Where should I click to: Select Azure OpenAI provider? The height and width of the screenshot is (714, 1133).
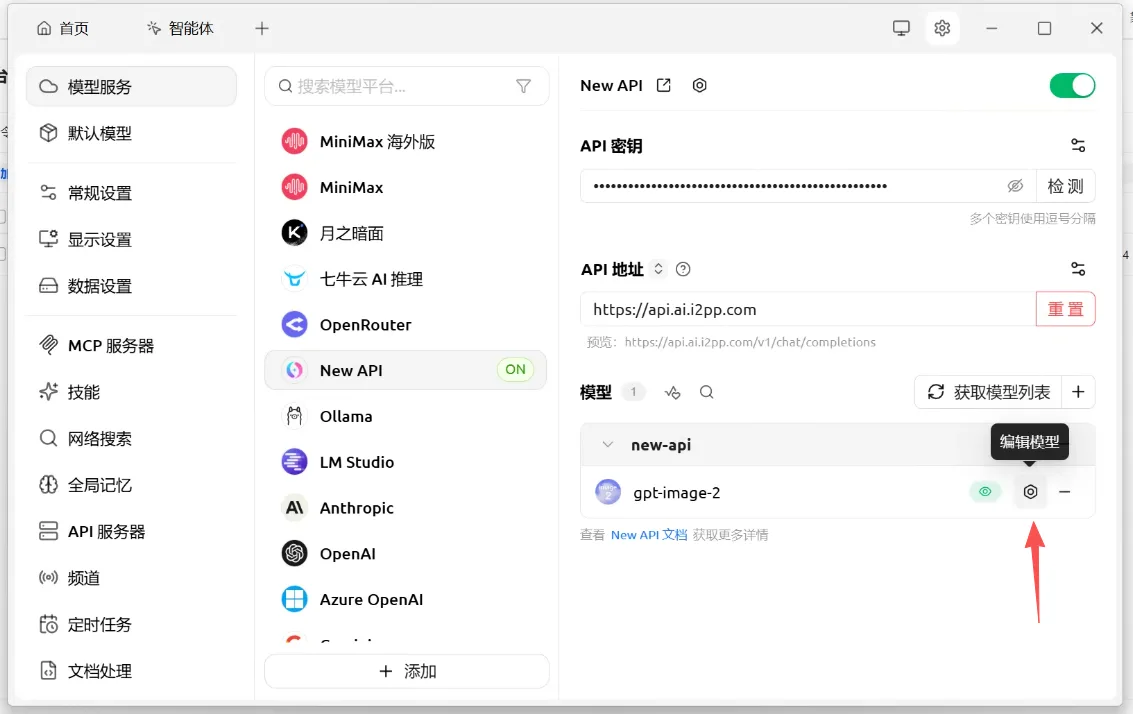click(x=405, y=599)
